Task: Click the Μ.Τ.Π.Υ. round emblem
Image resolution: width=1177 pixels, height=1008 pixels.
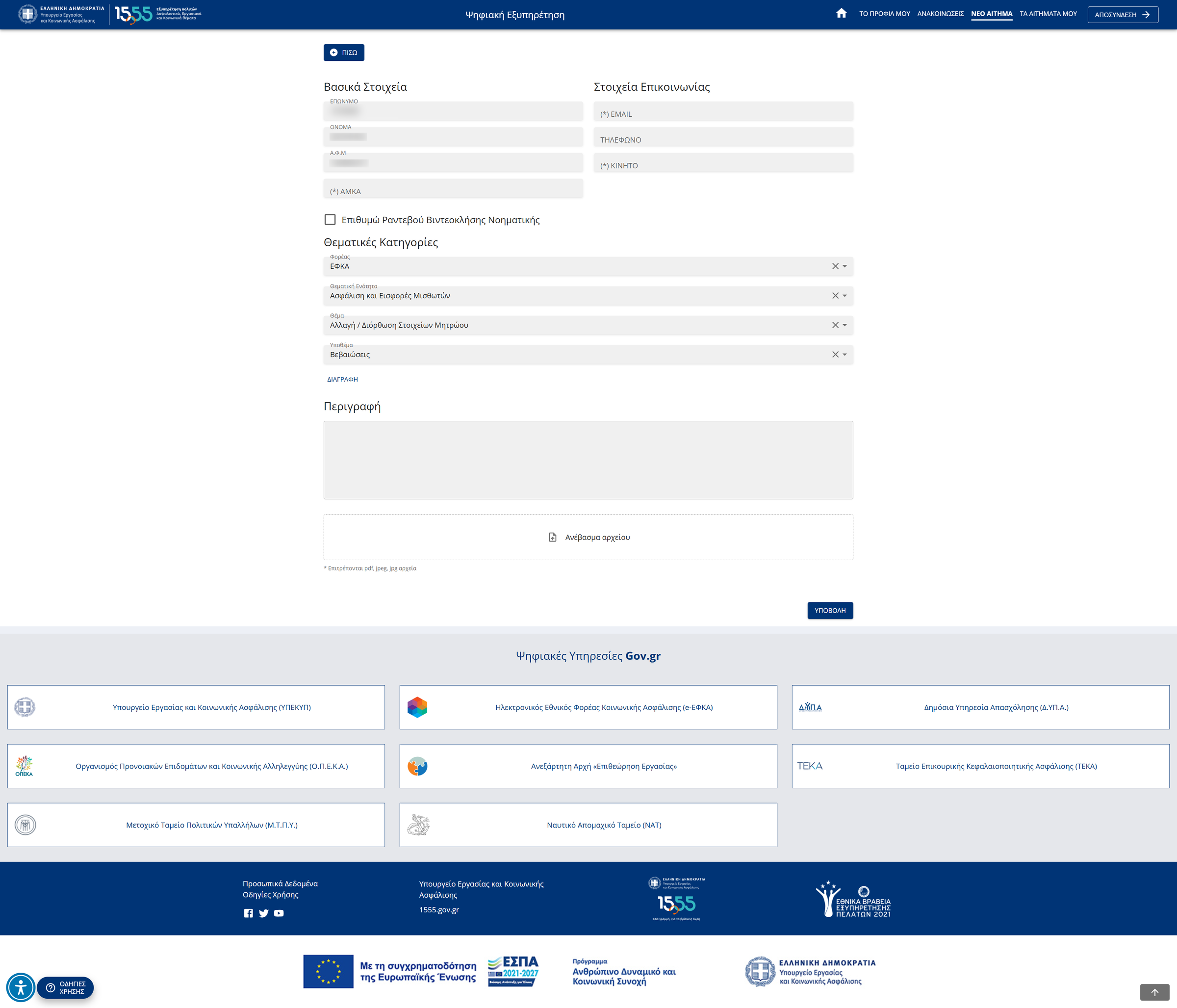Action: click(x=25, y=825)
